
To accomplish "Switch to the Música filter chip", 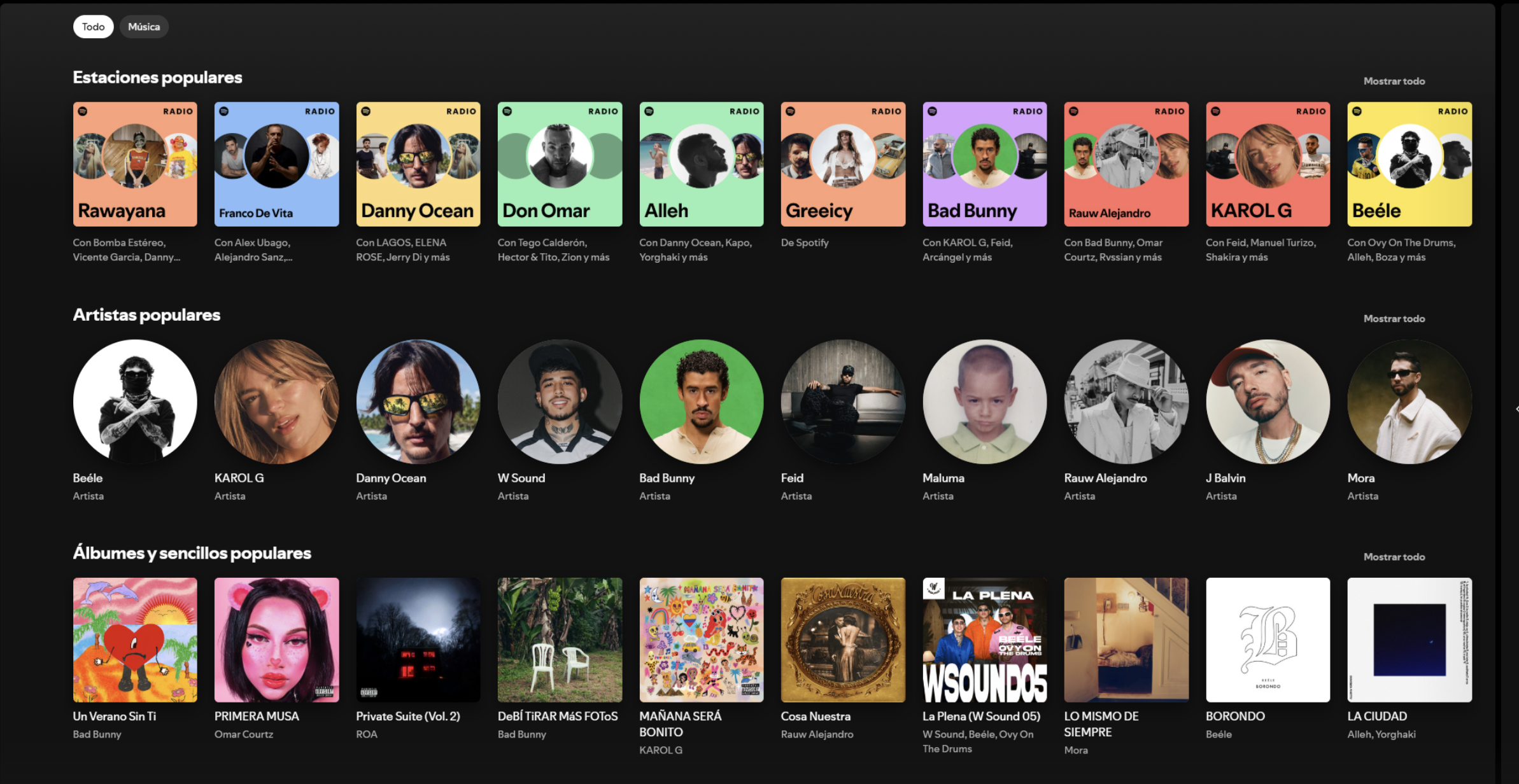I will [144, 27].
